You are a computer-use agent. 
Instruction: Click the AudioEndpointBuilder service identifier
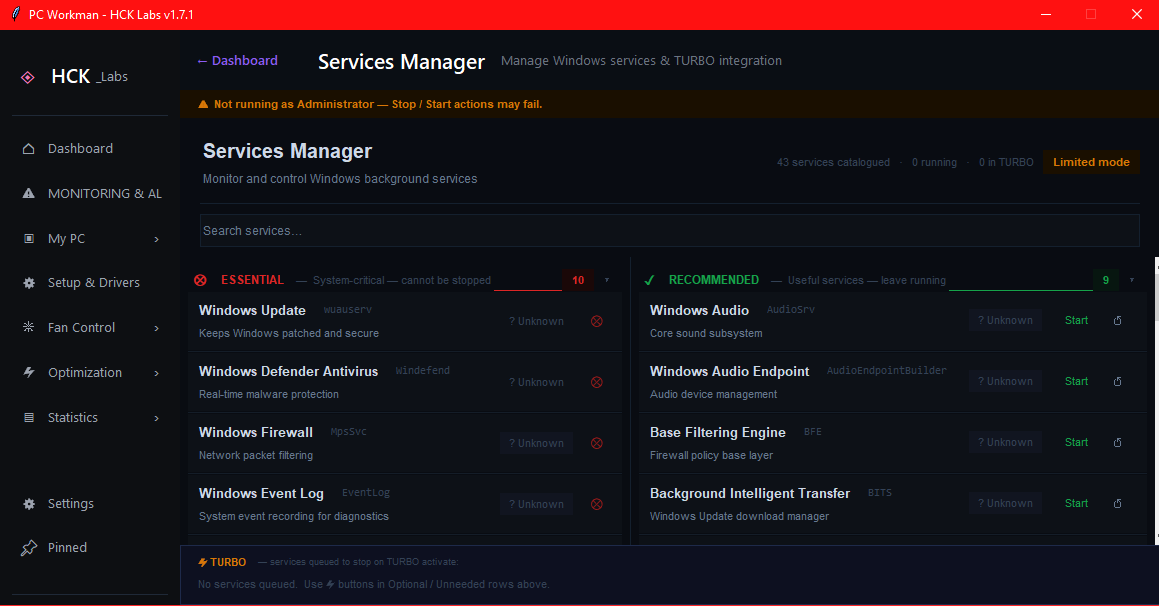886,370
